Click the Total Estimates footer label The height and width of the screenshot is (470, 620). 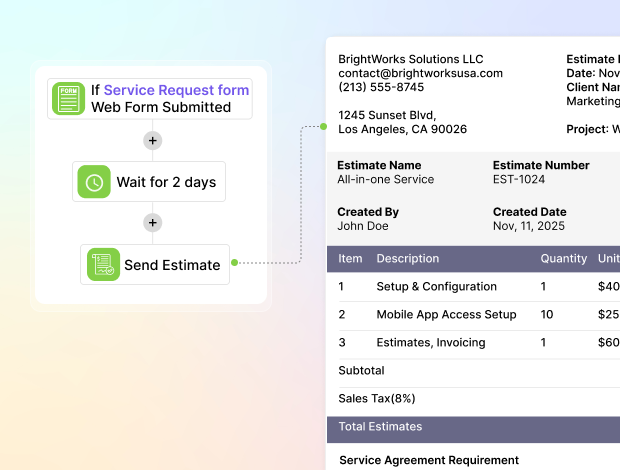pyautogui.click(x=380, y=427)
